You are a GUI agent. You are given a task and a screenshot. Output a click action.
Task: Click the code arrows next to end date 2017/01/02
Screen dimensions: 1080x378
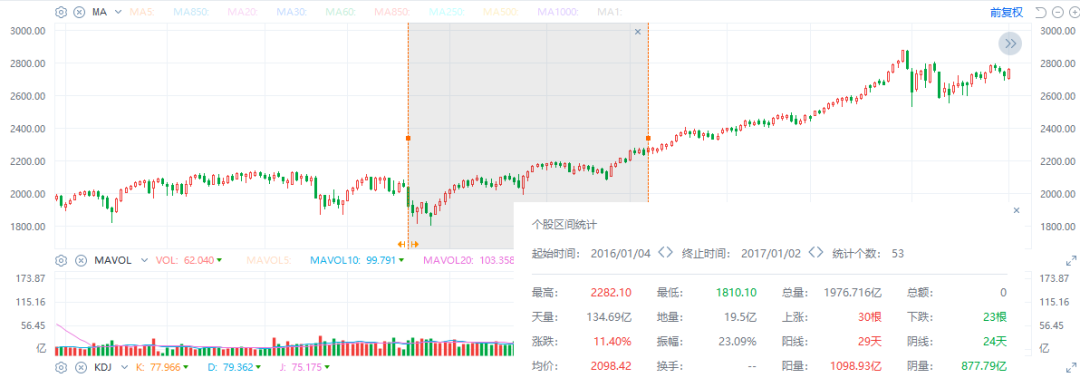coord(816,253)
